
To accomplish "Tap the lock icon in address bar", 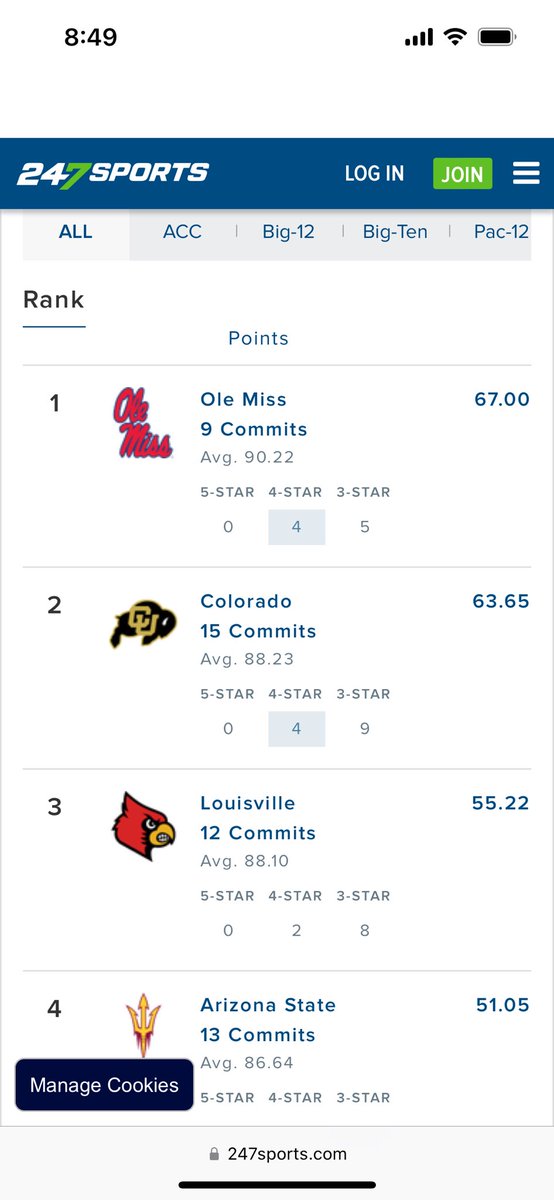I will tap(214, 1154).
